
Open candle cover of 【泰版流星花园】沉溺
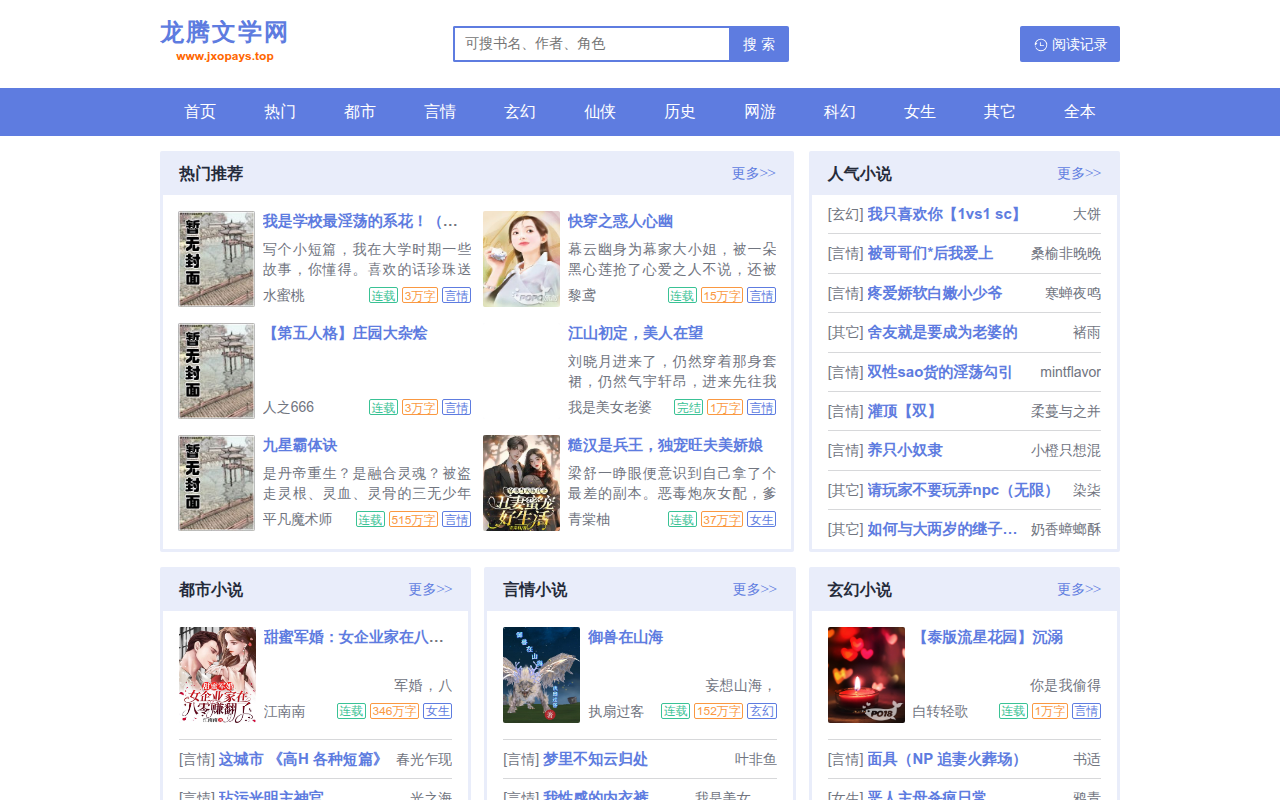866,675
